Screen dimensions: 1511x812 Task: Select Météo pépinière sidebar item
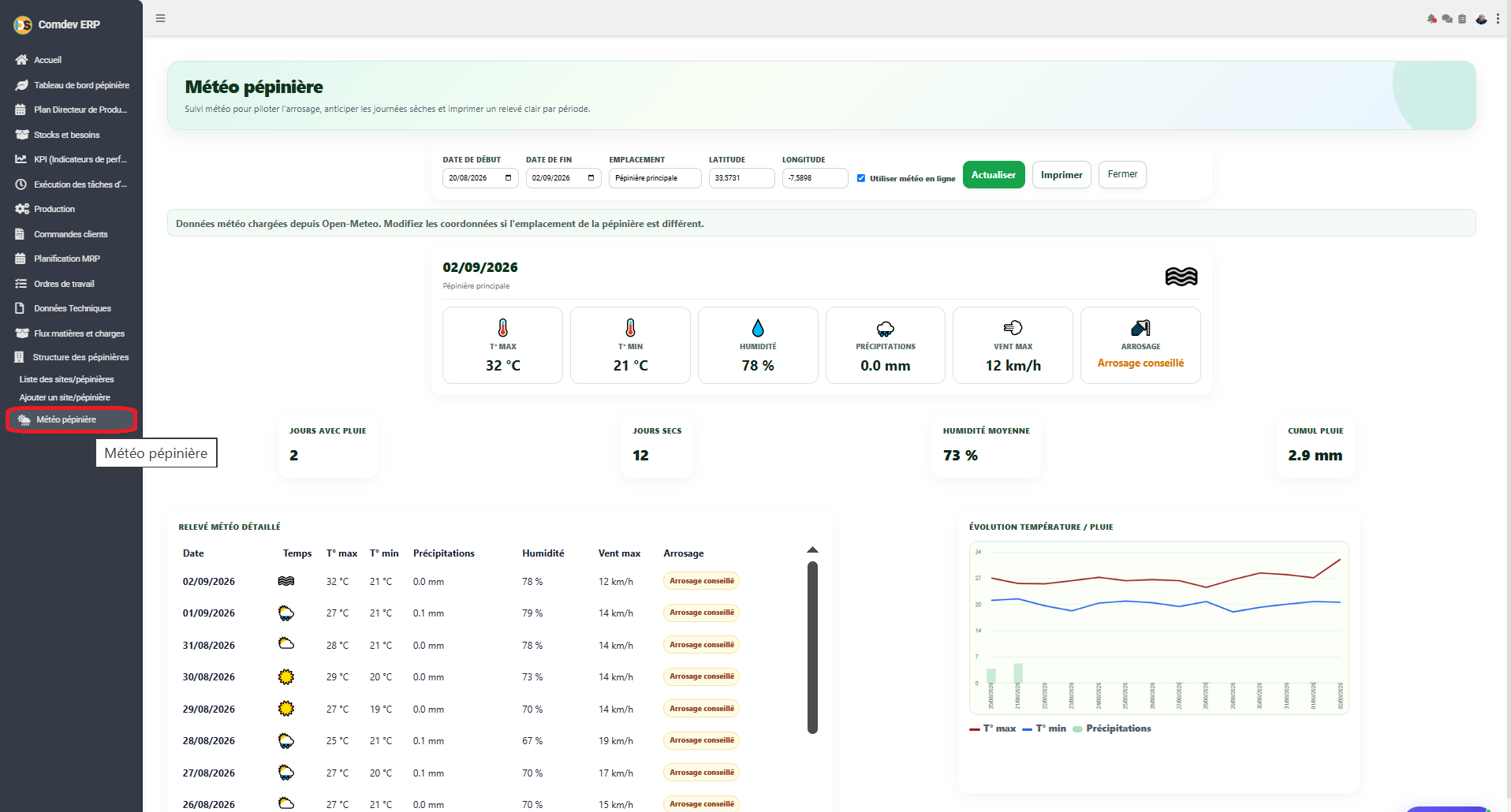pyautogui.click(x=71, y=419)
